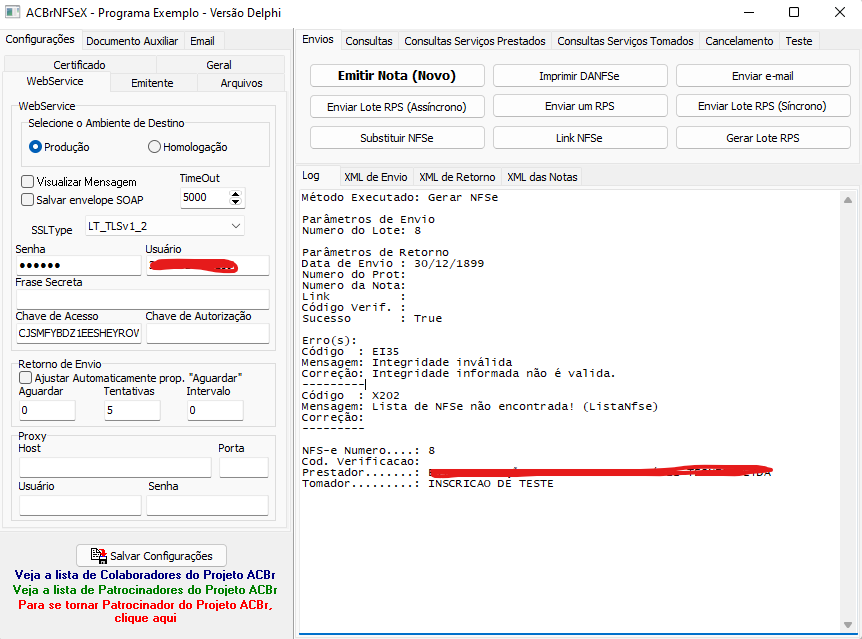The image size is (862, 639).
Task: Show the XML de Envio tab
Action: (376, 177)
